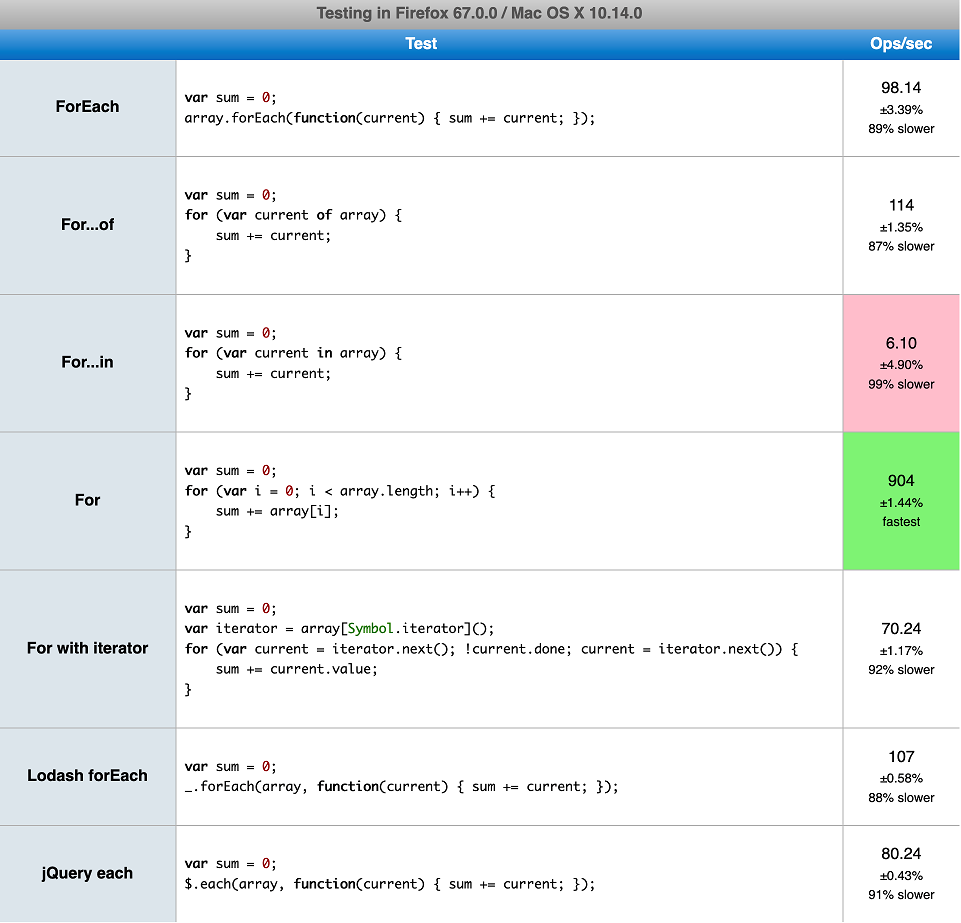The height and width of the screenshot is (923, 961).
Task: Click the pink 6.10 slowest result cell
Action: point(901,363)
